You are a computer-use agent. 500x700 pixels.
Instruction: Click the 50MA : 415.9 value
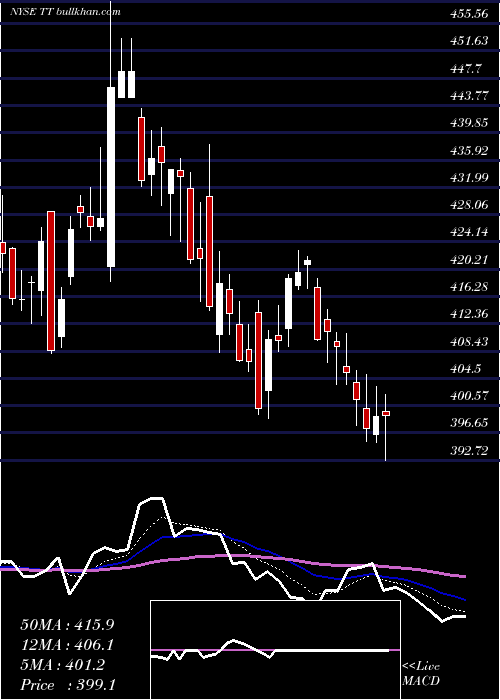coord(67,625)
